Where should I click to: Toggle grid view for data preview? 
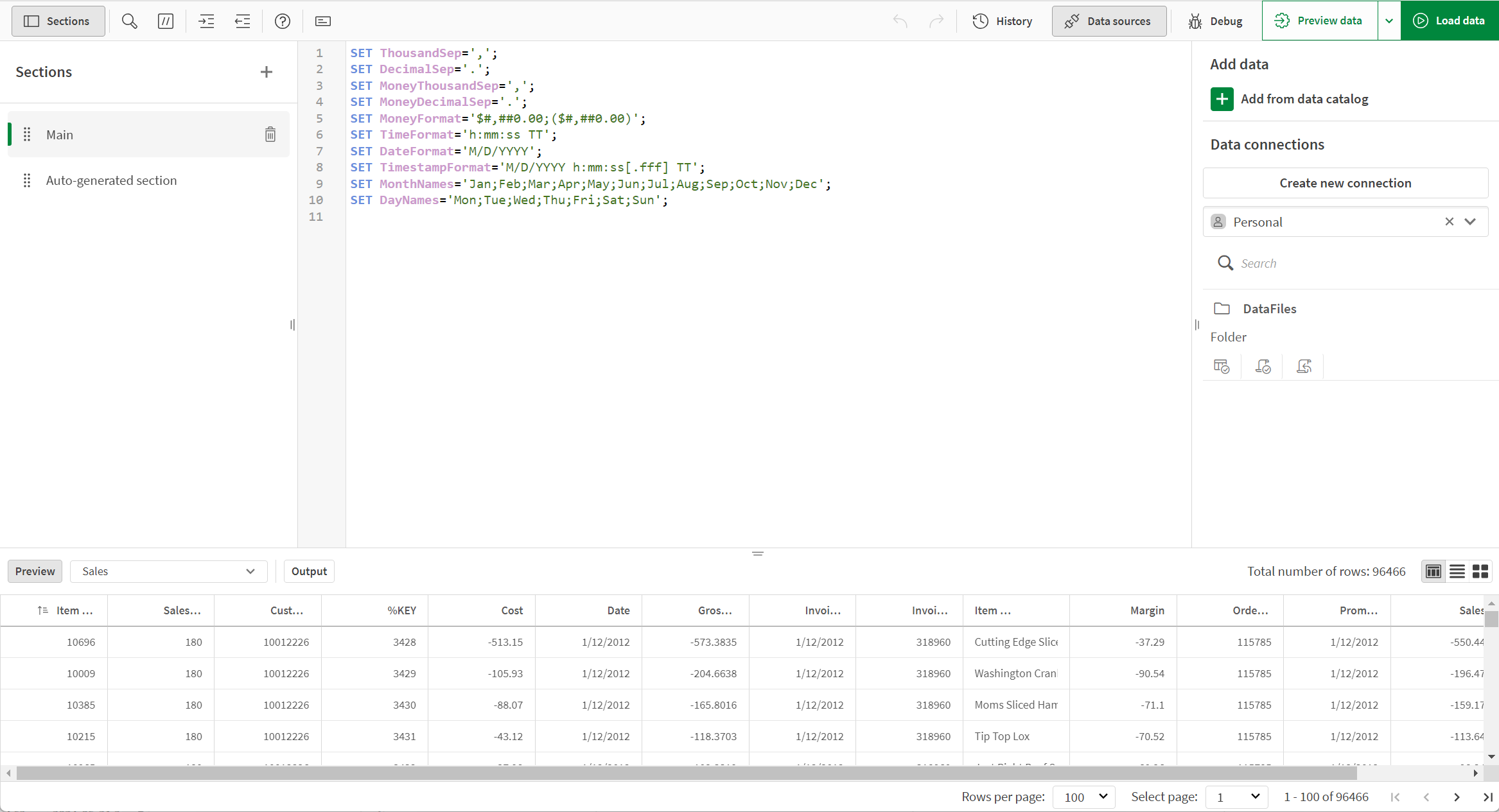[x=1480, y=571]
